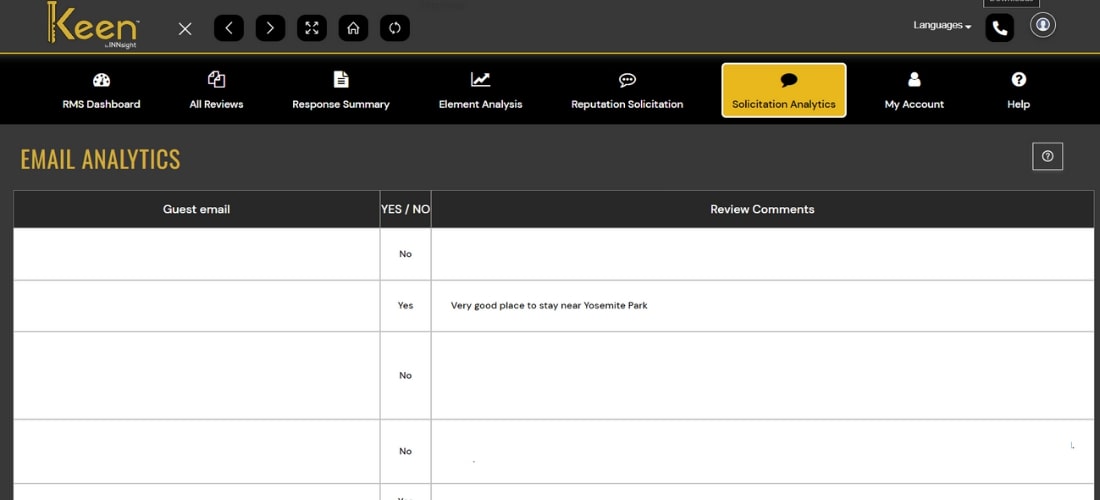The width and height of the screenshot is (1100, 500).
Task: Close the viewer with the X icon
Action: point(185,28)
